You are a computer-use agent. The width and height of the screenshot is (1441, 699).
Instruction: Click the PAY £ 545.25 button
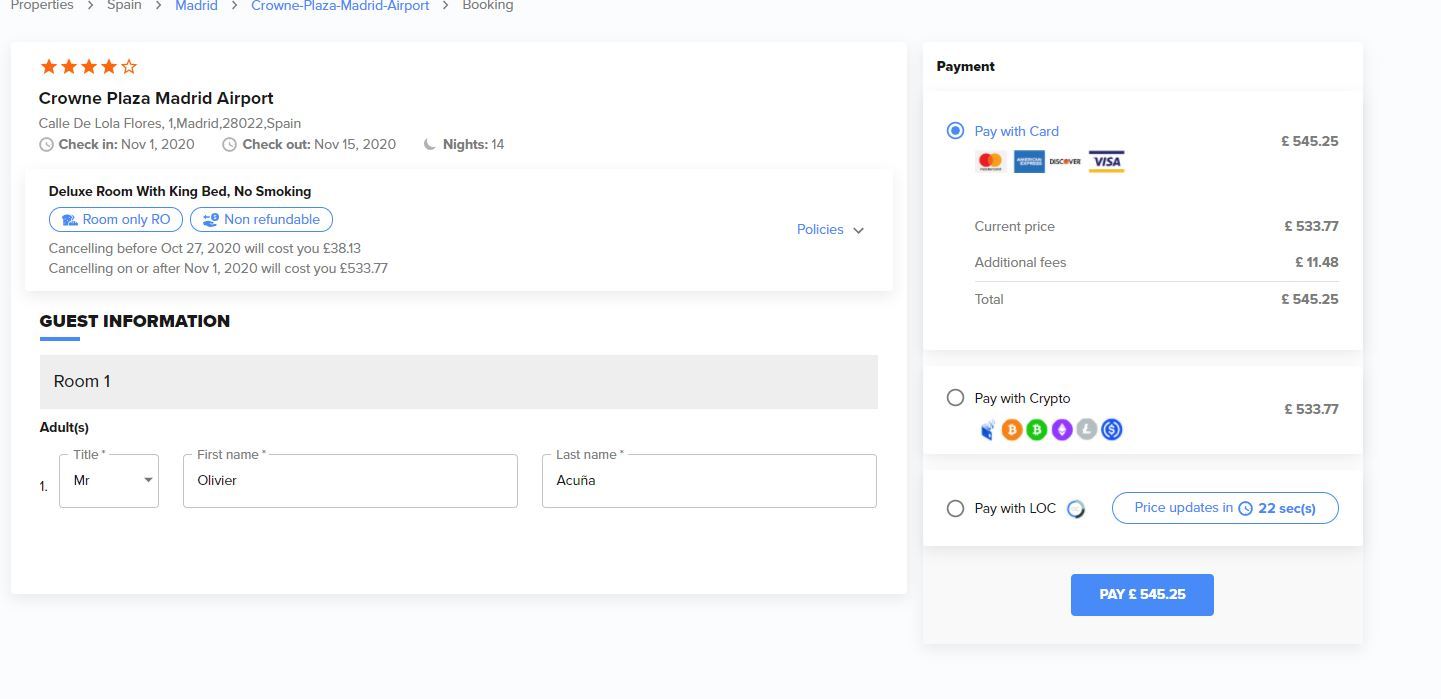point(1142,595)
